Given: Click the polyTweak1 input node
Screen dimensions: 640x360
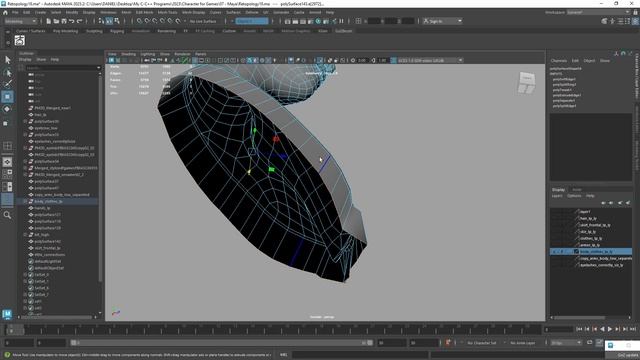Looking at the screenshot, I should pyautogui.click(x=562, y=90).
